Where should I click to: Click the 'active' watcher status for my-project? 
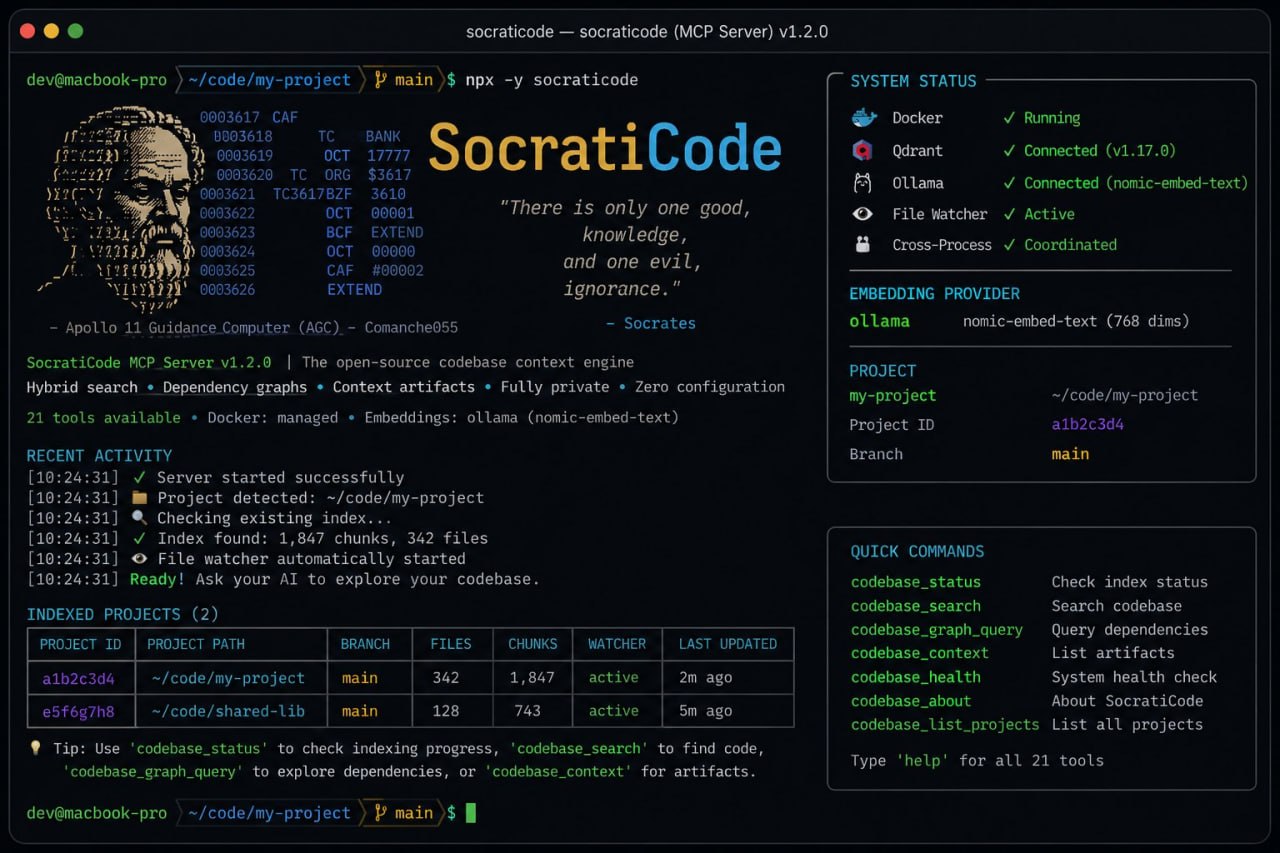click(615, 677)
